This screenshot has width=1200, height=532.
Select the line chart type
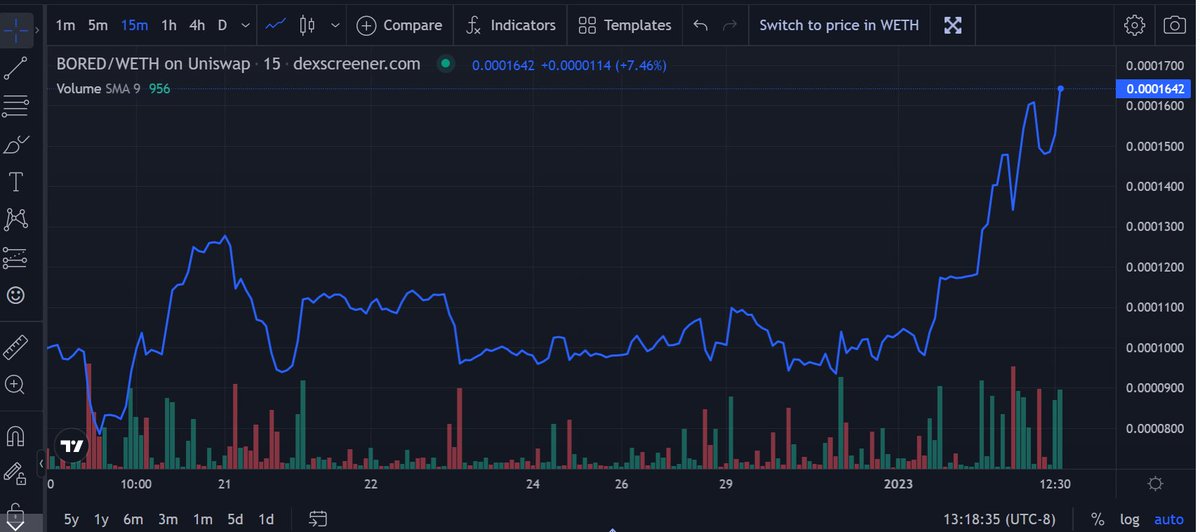click(276, 25)
